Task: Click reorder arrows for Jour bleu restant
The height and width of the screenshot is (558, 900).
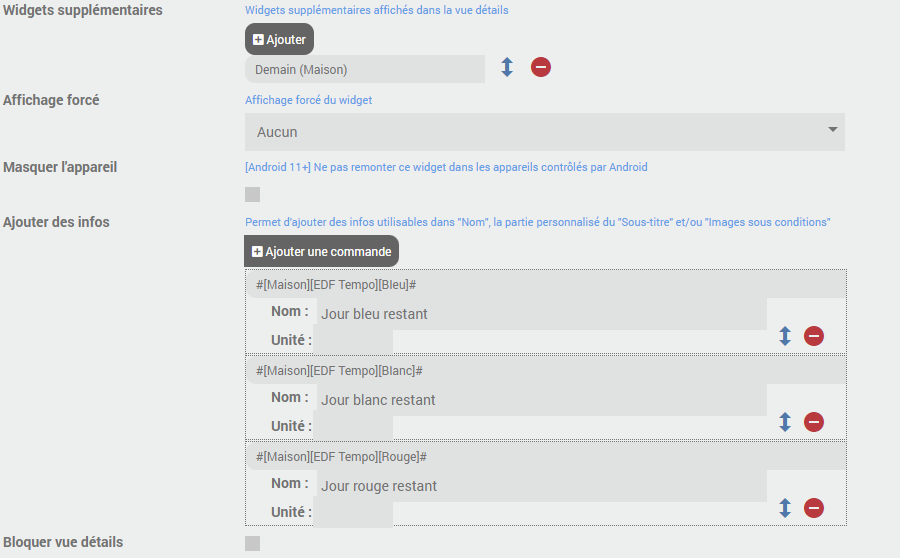Action: pos(785,336)
